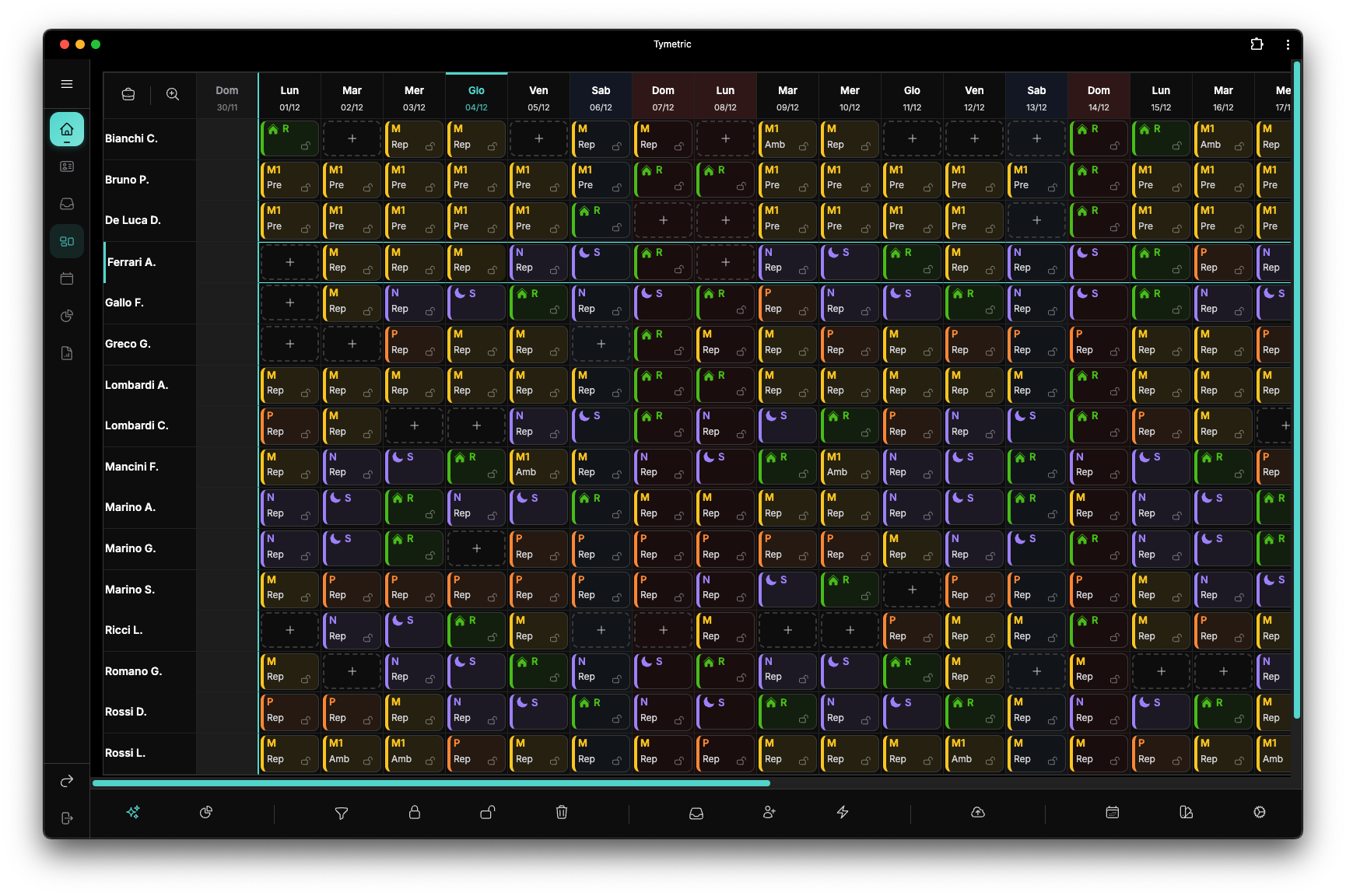Select the Gio 04/12 date column header

click(x=475, y=95)
